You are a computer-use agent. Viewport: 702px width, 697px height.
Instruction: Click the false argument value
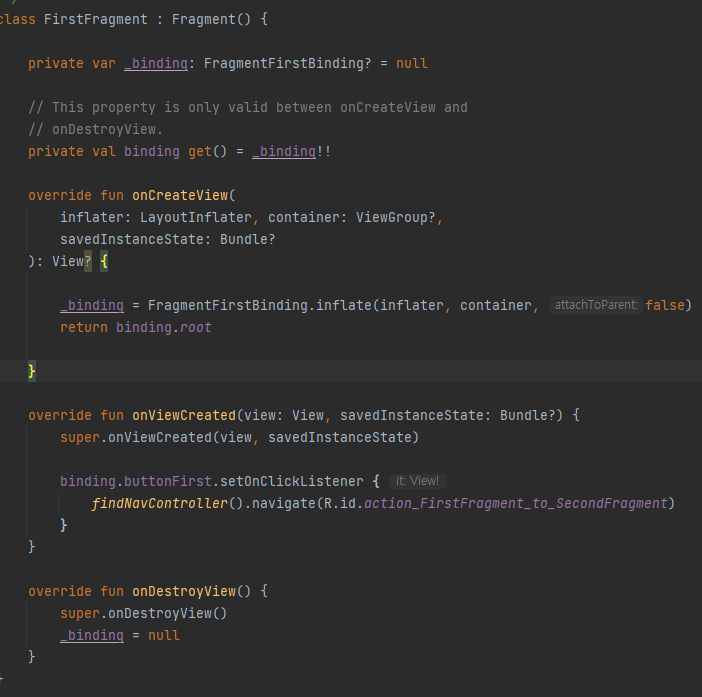[665, 305]
